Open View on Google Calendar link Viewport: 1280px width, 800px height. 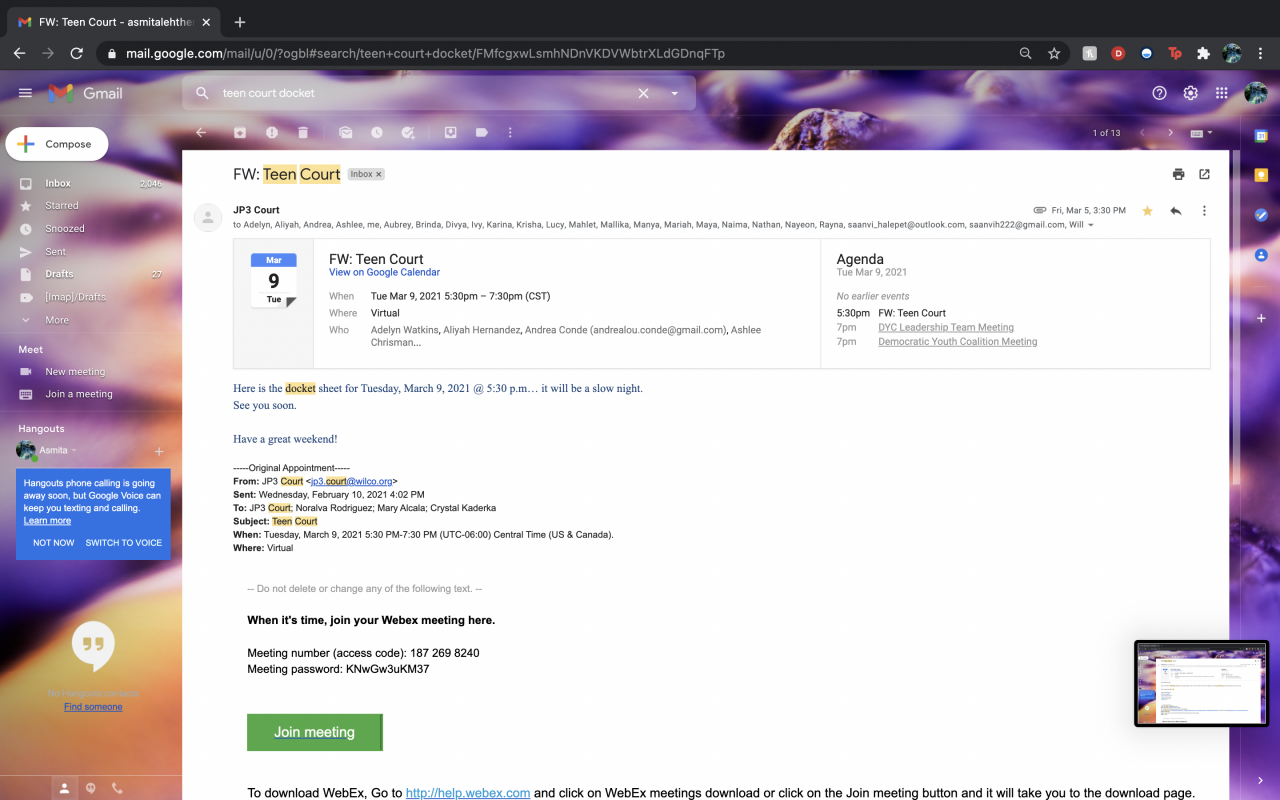pos(384,272)
